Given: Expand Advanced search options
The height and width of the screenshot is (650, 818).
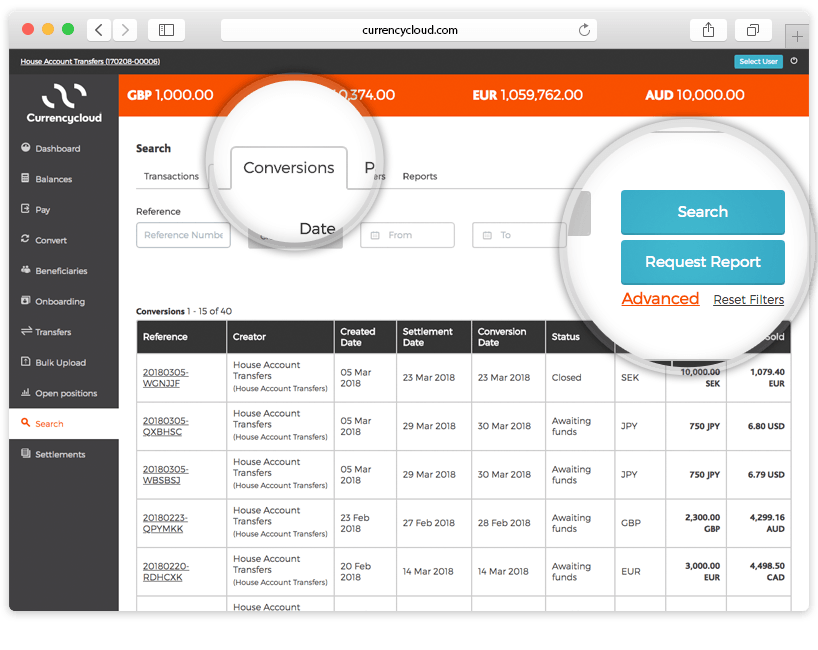Looking at the screenshot, I should tap(660, 299).
